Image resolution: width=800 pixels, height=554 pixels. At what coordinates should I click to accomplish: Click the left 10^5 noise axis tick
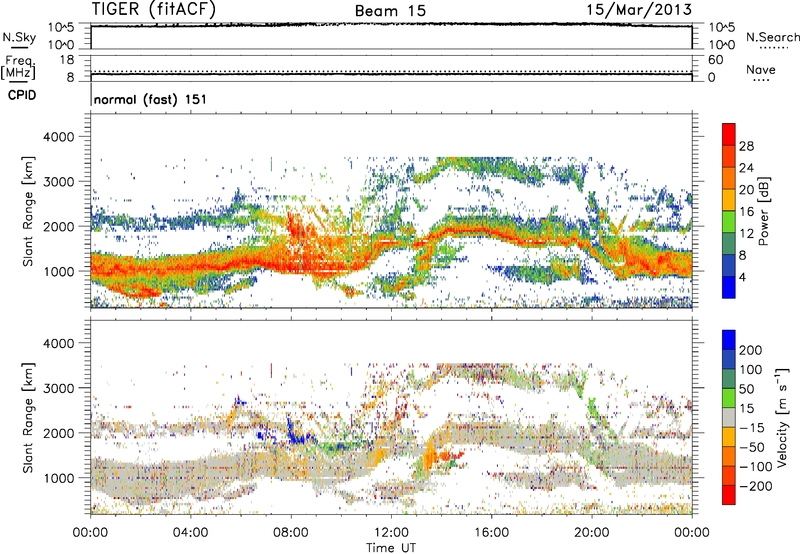point(61,27)
